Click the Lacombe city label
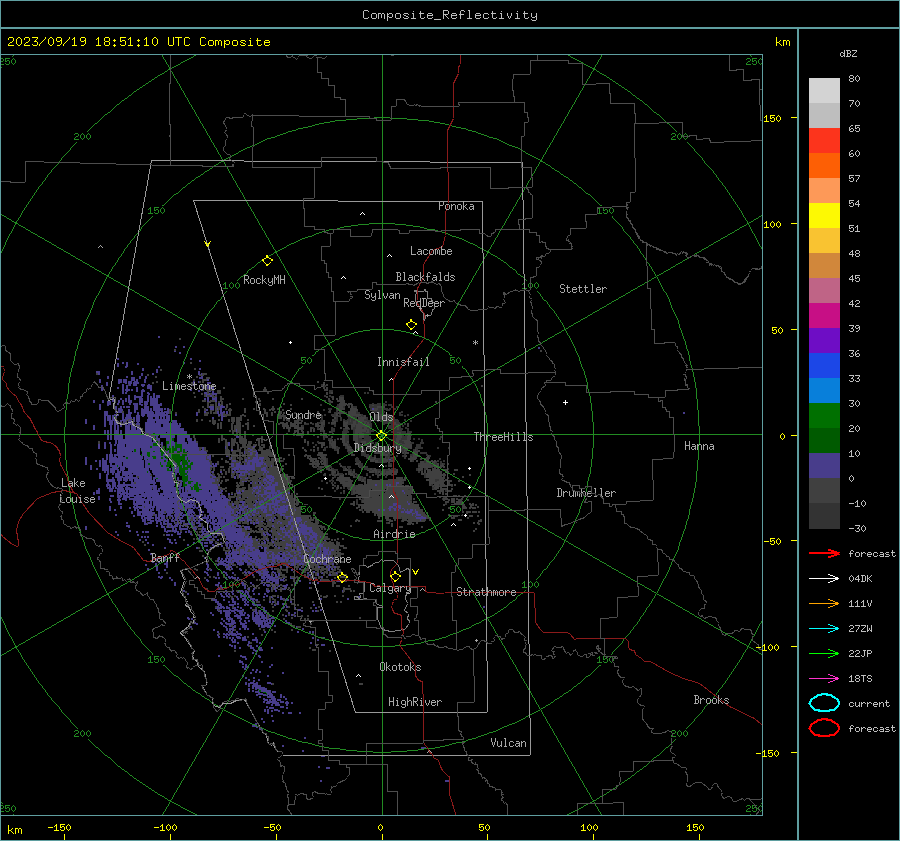900x841 pixels. pos(431,251)
